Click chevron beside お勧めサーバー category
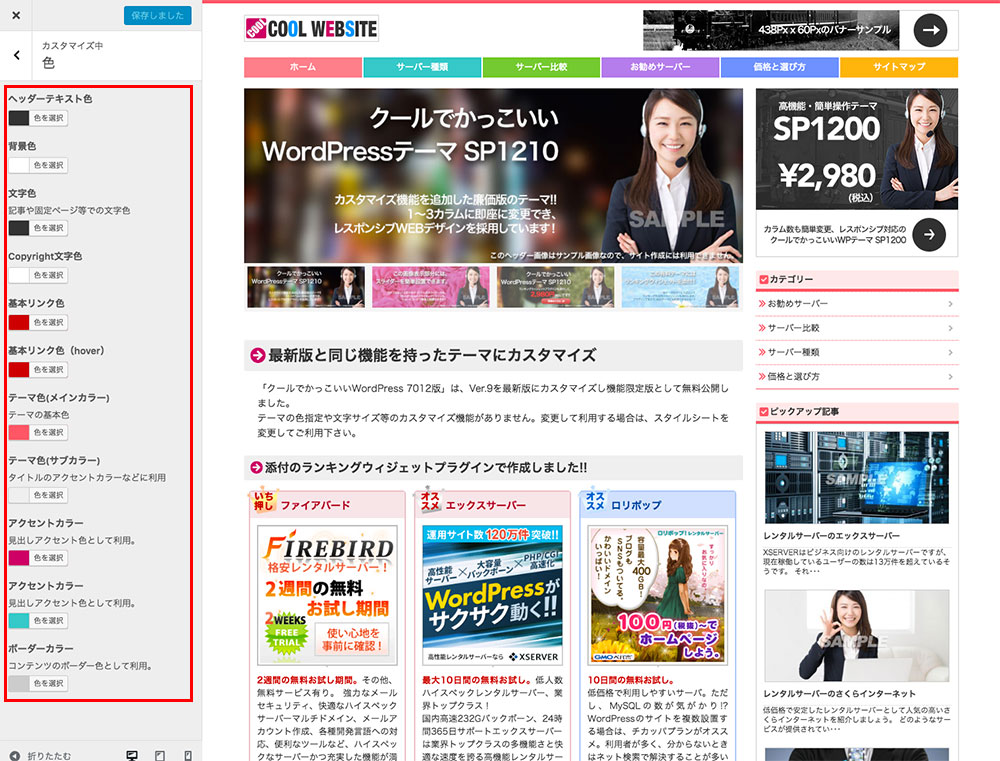The image size is (1000, 761). point(950,304)
